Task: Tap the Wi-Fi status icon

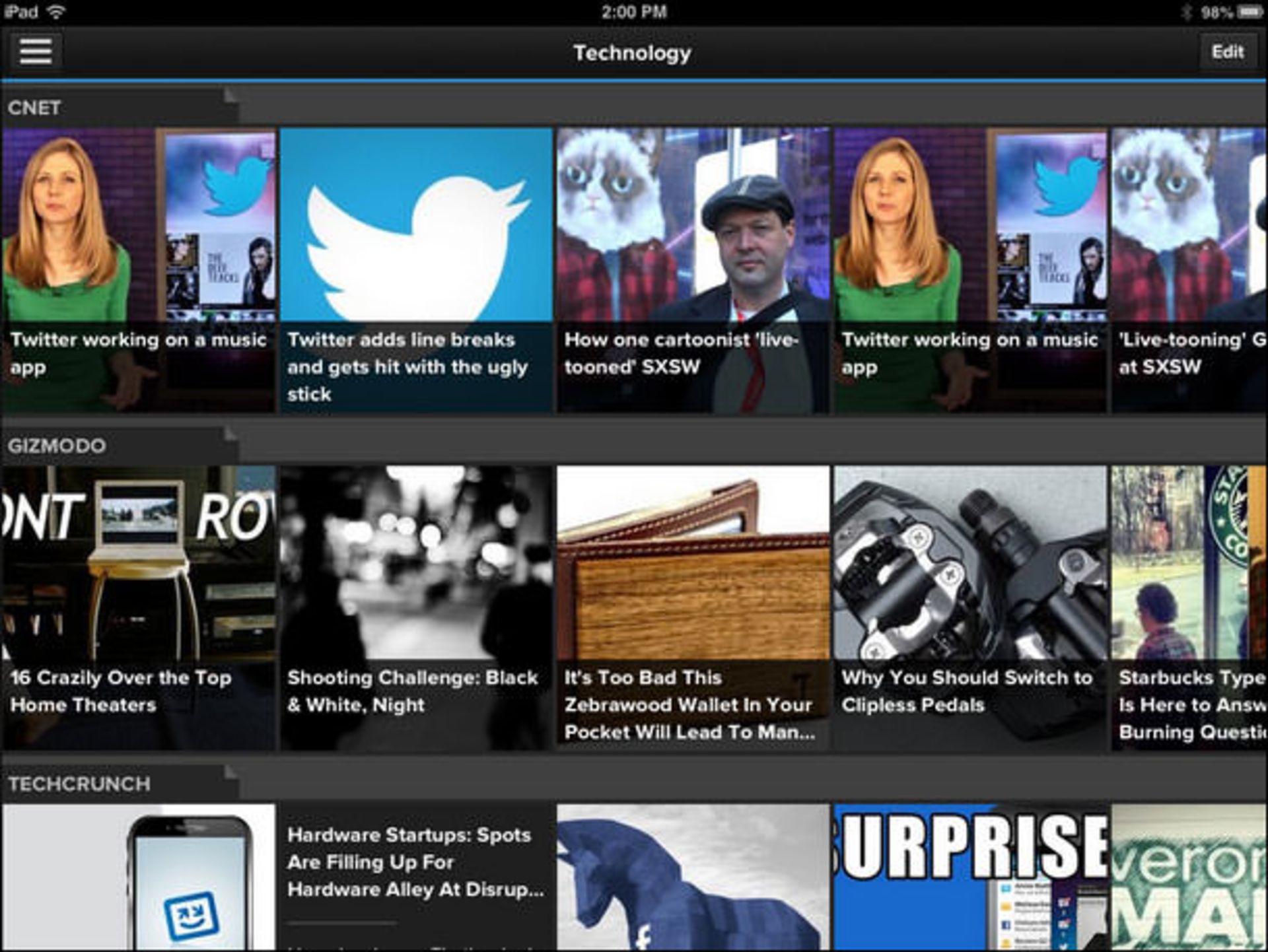Action: [x=57, y=11]
